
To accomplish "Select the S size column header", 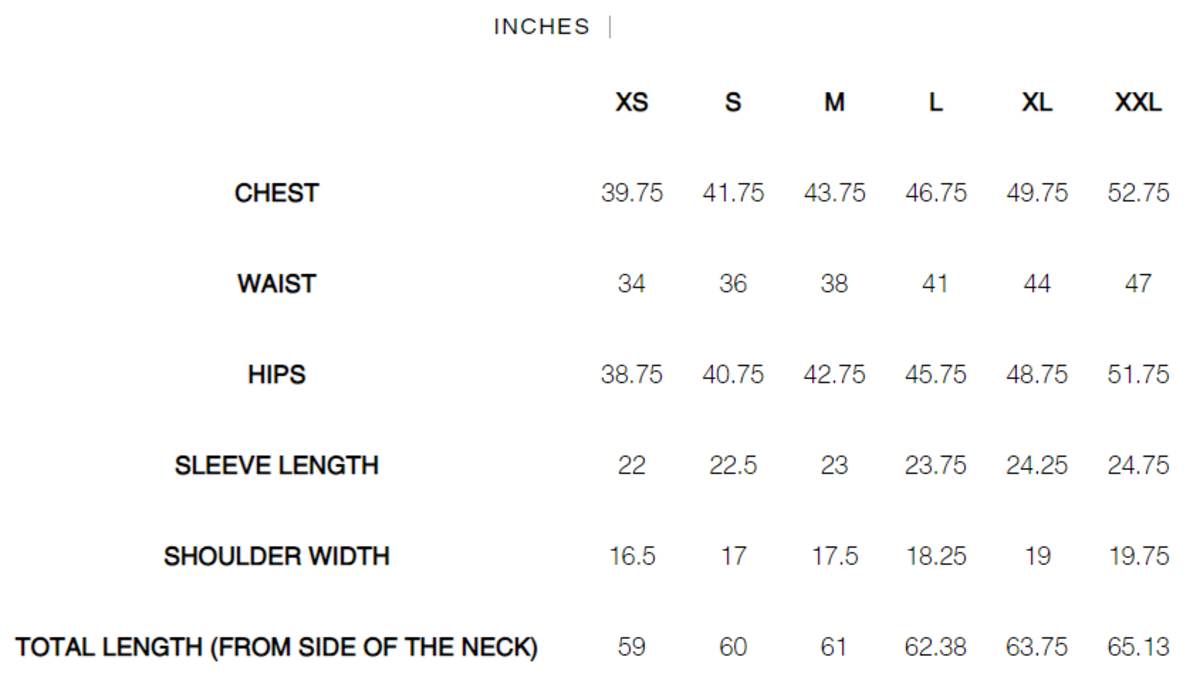I will [x=733, y=102].
